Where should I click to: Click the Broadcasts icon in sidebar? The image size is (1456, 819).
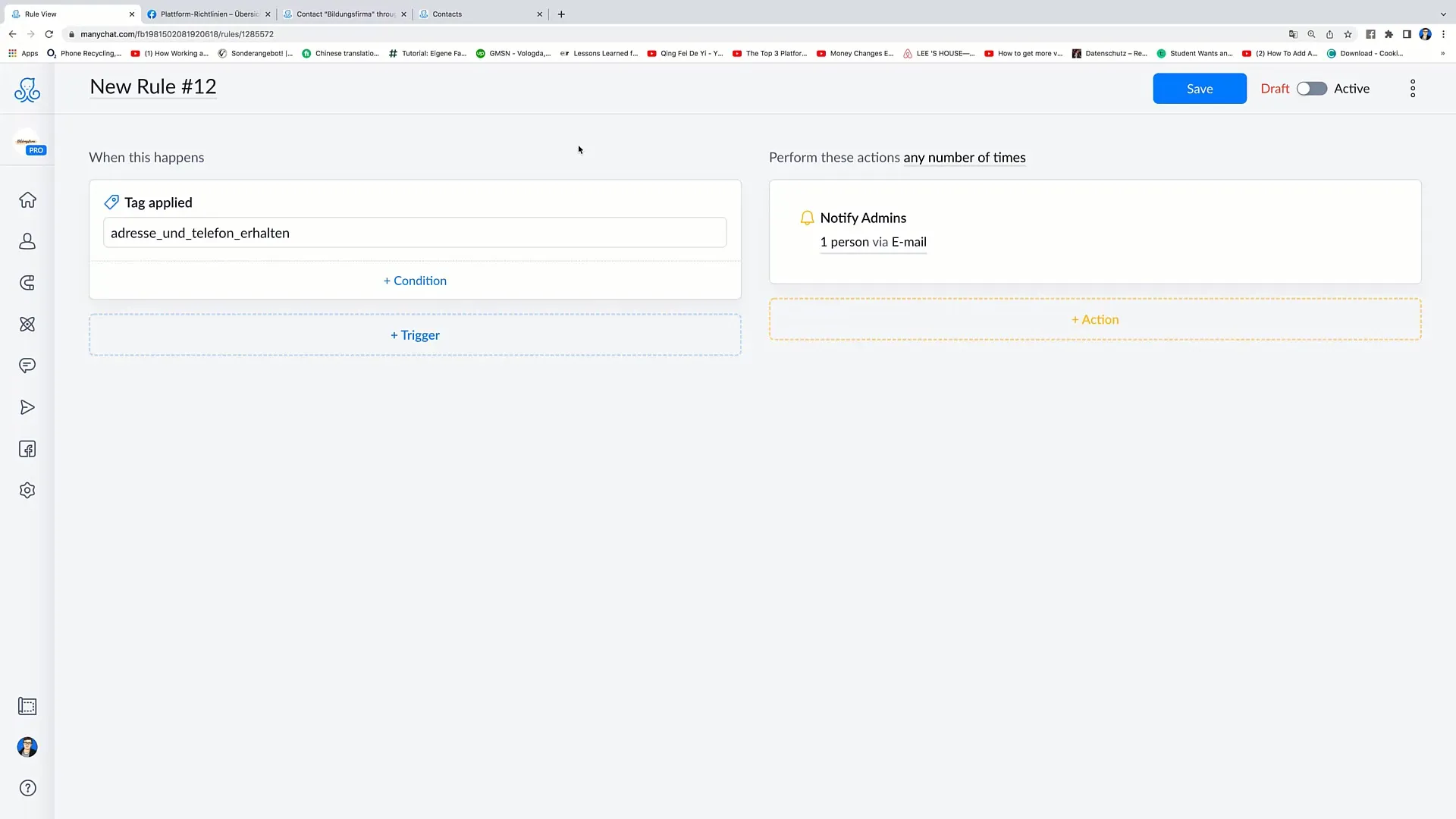coord(27,407)
